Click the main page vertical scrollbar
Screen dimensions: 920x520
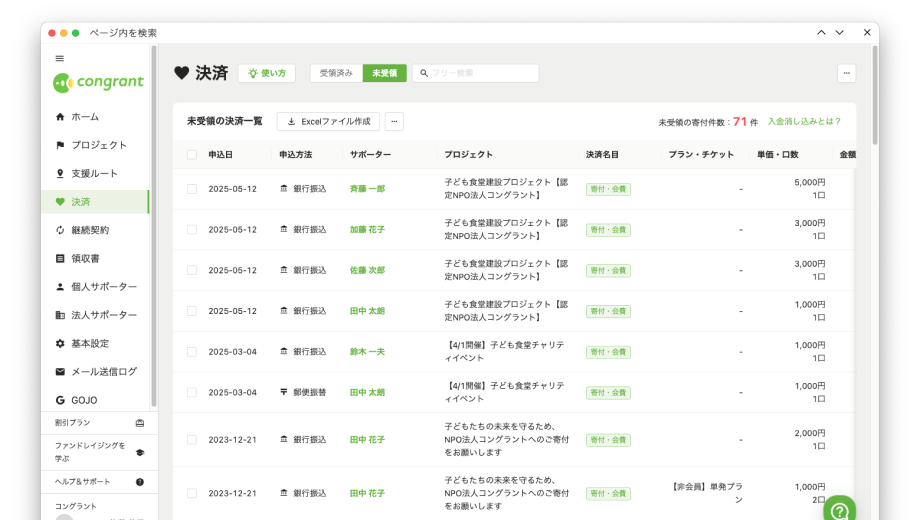(875, 96)
